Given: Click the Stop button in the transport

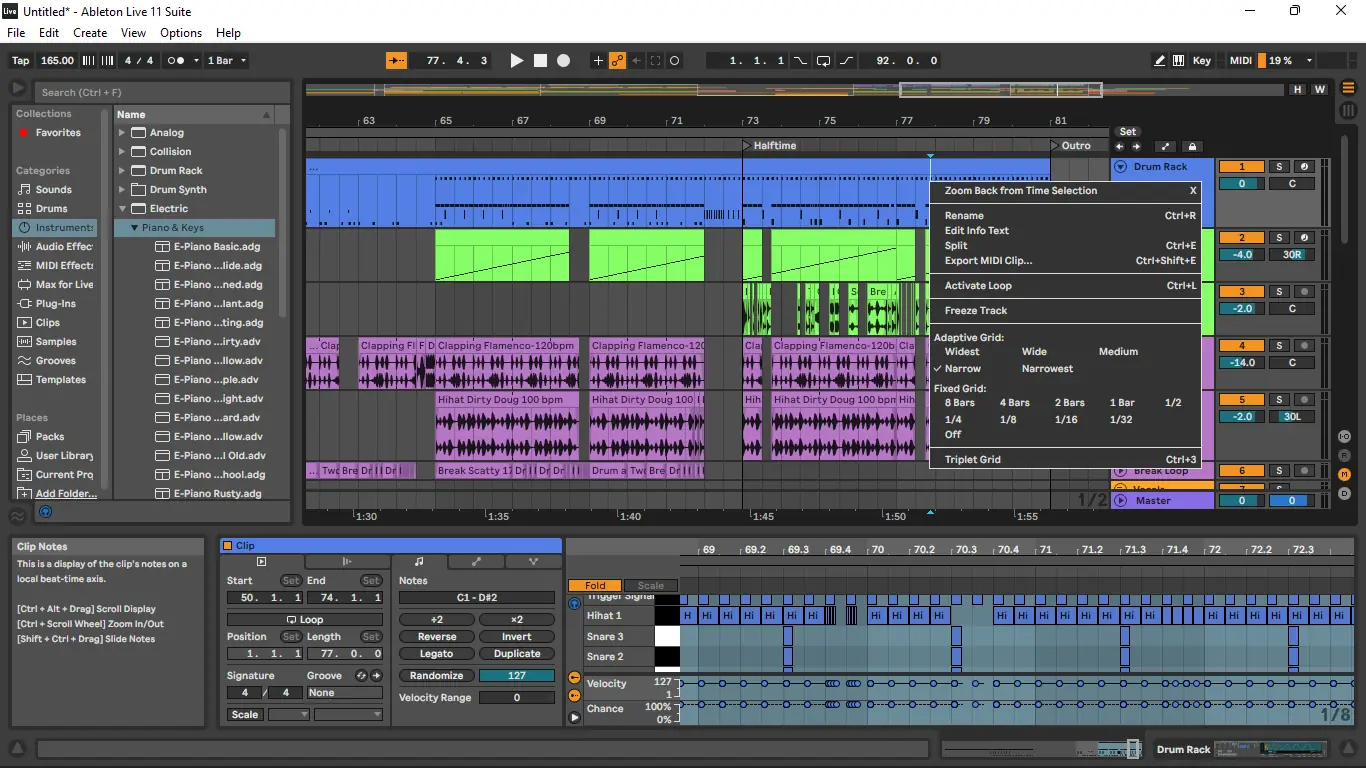Looking at the screenshot, I should (540, 61).
